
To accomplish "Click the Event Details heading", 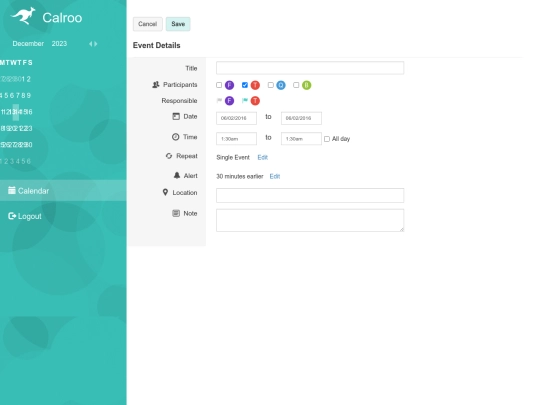I will coord(157,45).
